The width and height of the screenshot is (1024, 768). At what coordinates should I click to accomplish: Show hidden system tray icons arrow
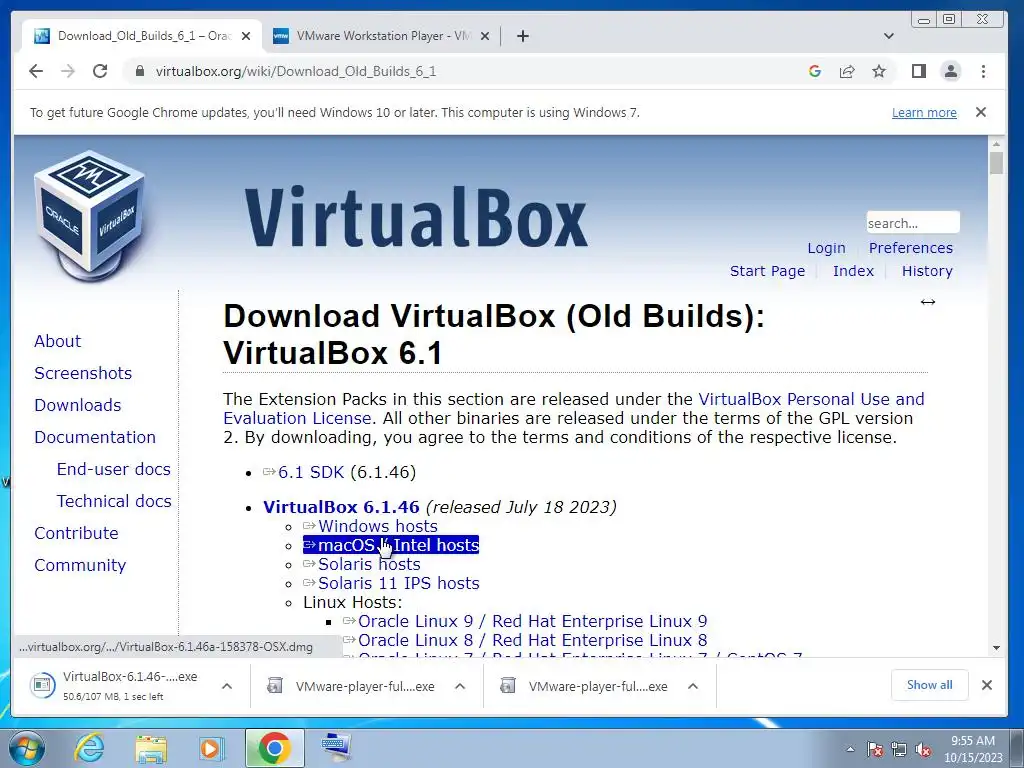[850, 749]
